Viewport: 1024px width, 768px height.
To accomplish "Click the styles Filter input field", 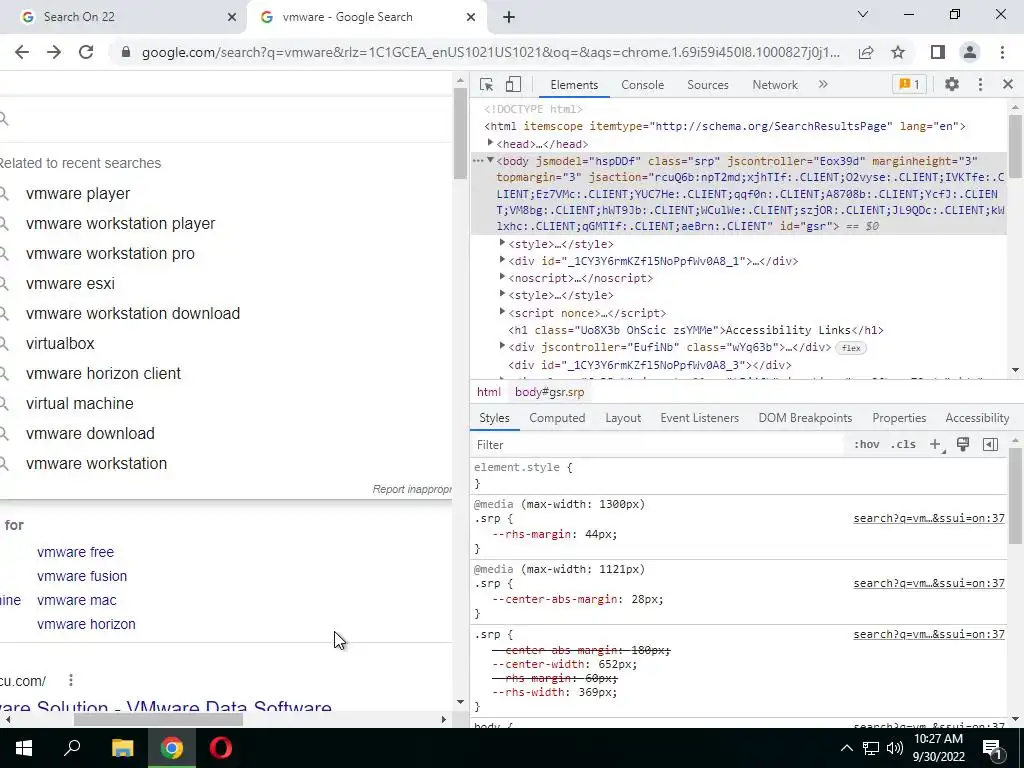I will coord(658,445).
